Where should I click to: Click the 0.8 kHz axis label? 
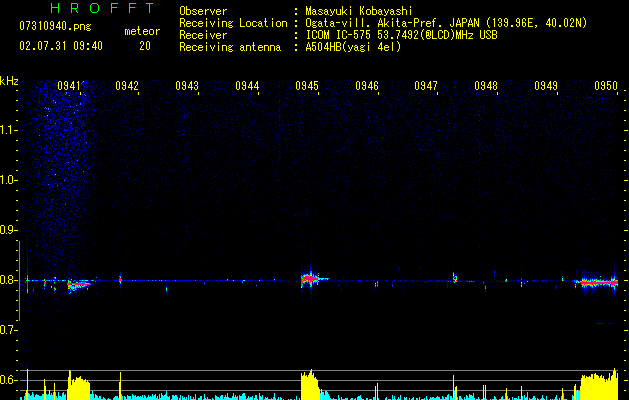pos(8,280)
